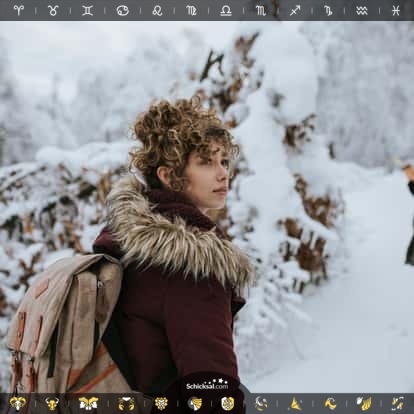Click the Aries glyph in top bar
The image size is (414, 414).
tap(18, 10)
